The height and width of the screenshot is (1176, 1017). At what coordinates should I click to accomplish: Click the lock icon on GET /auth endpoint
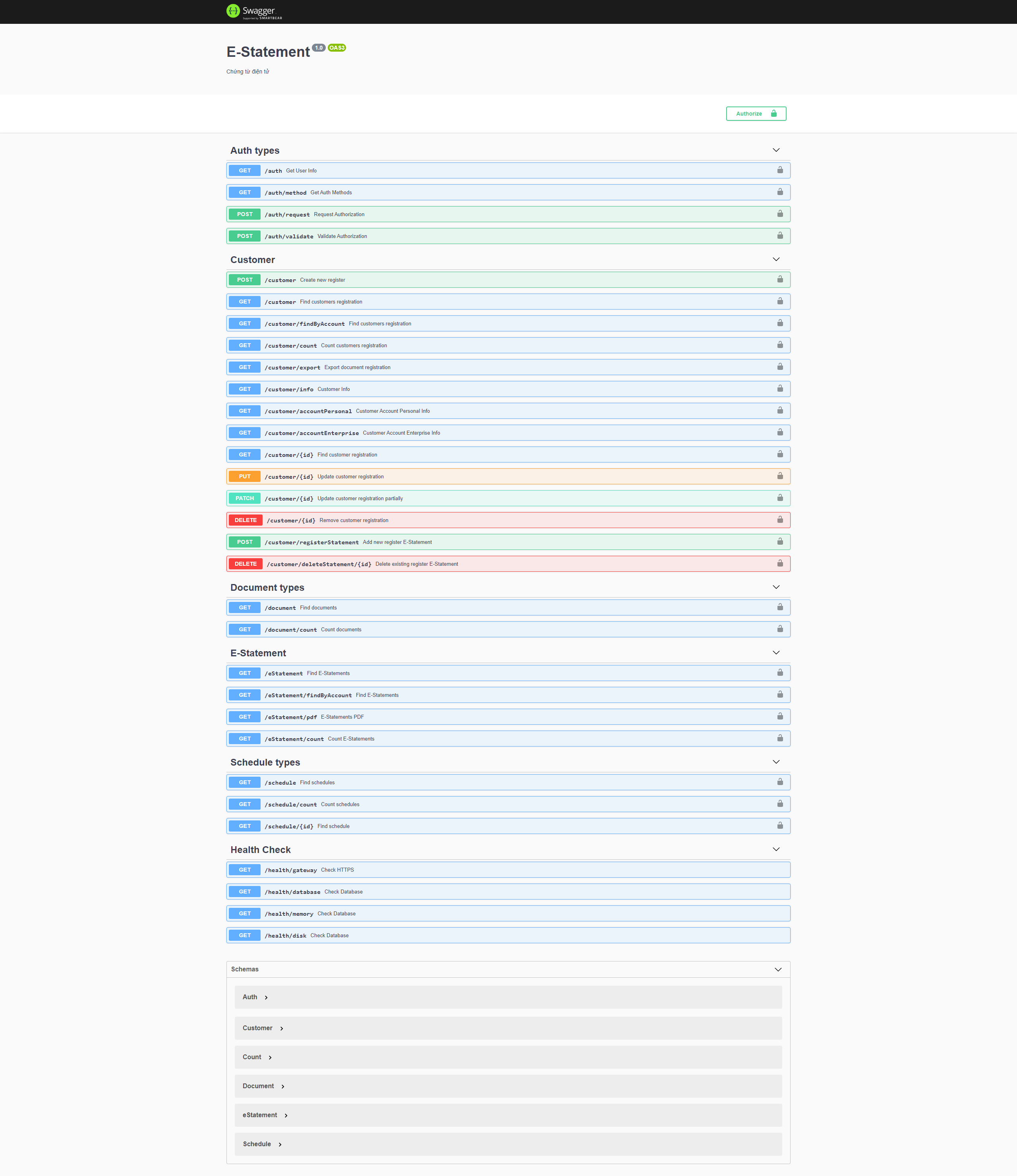pos(780,170)
